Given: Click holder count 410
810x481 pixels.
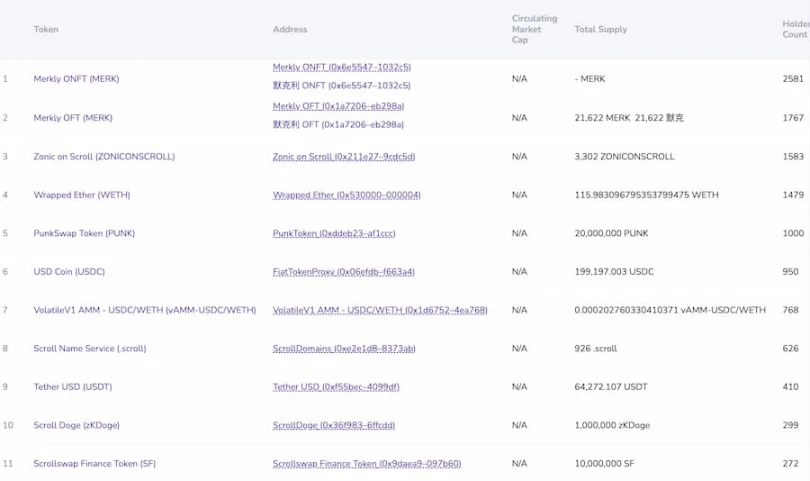Looking at the screenshot, I should (790, 387).
